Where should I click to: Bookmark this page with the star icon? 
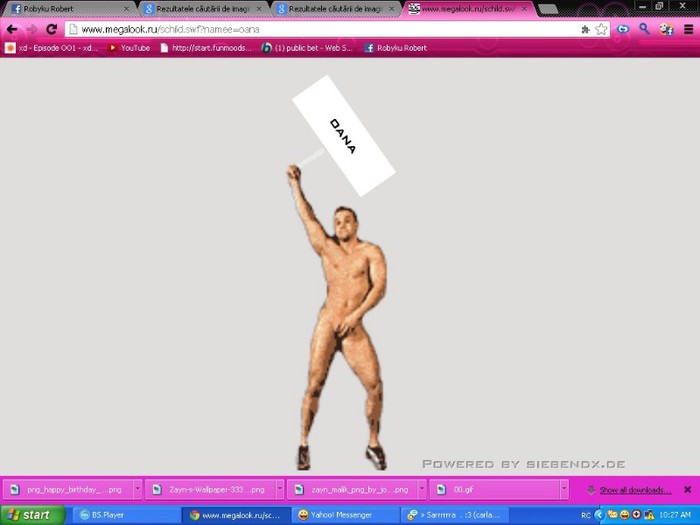601,29
